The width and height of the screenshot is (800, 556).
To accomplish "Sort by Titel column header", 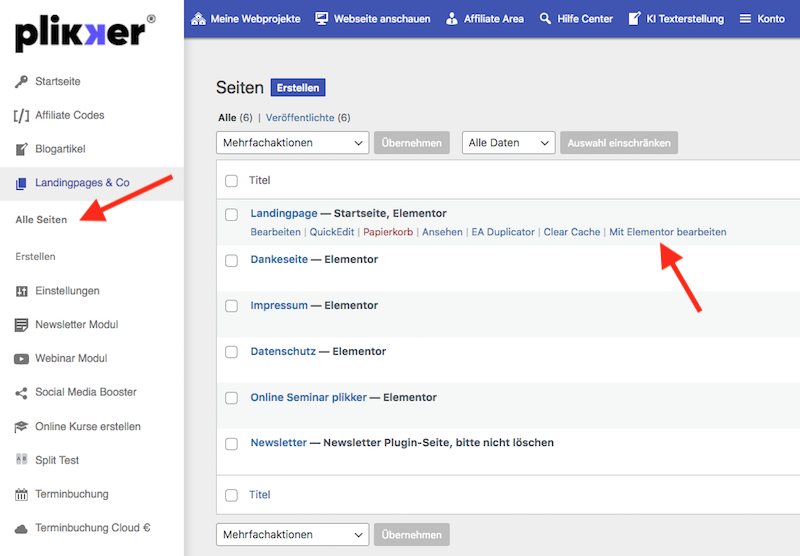I will tap(260, 181).
